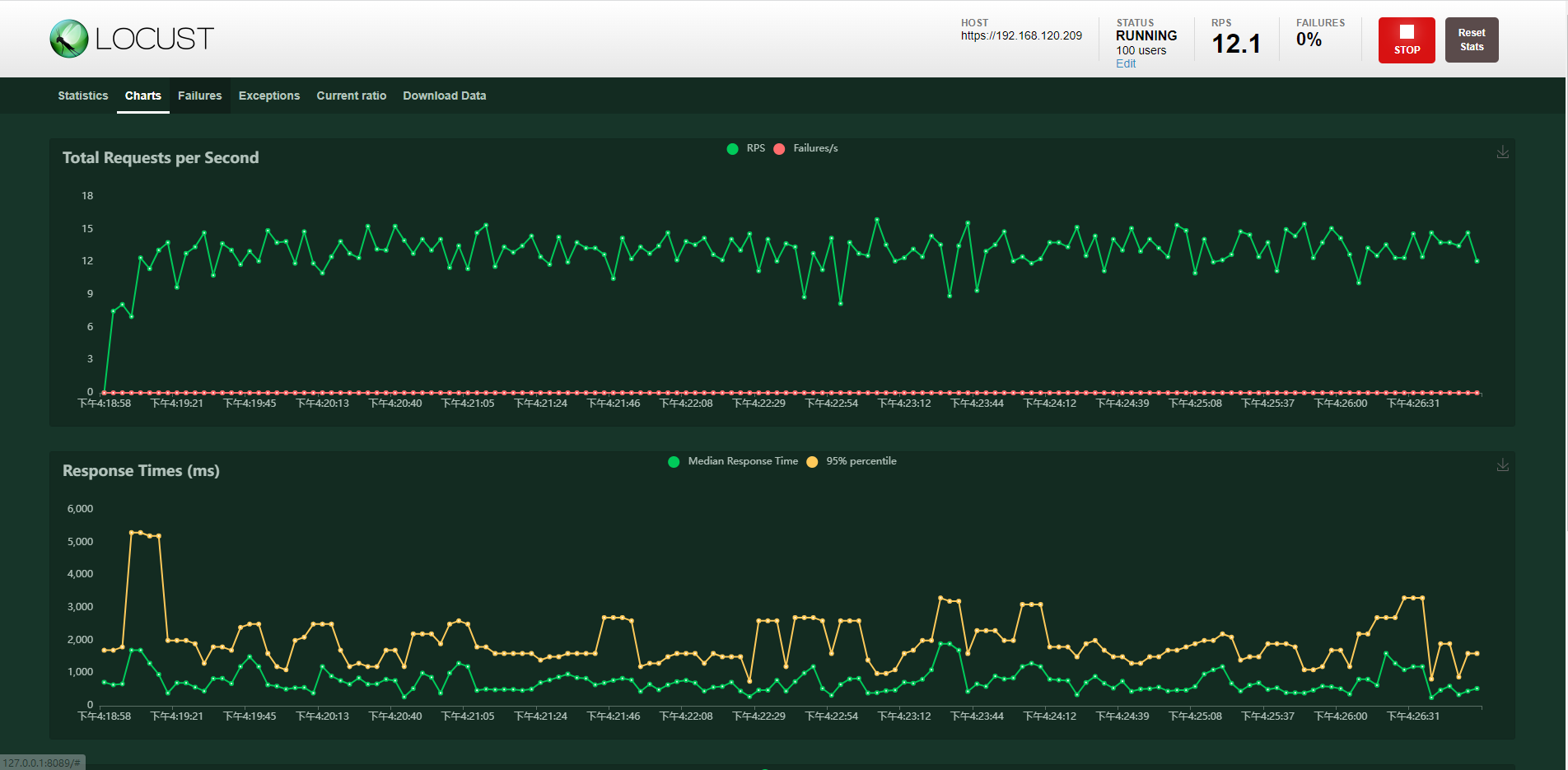Click the 0% failures value

coord(1309,40)
